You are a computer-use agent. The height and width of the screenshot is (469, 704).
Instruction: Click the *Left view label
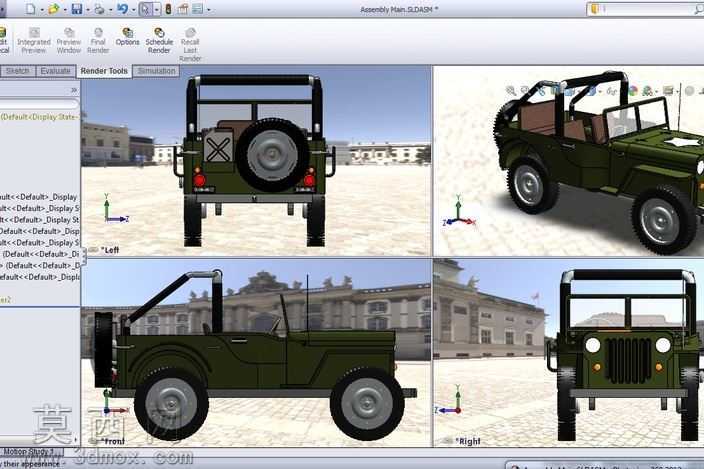(x=110, y=250)
